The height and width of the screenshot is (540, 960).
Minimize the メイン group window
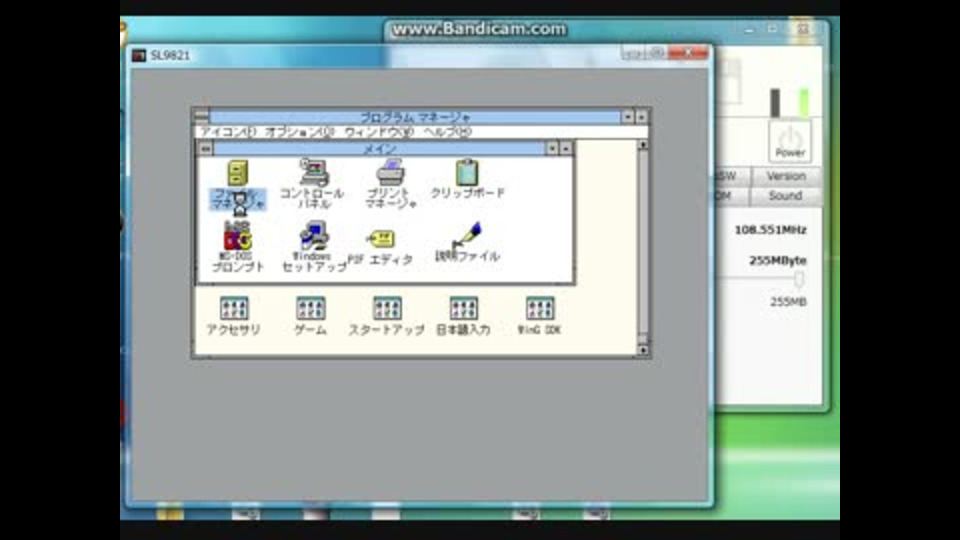point(552,149)
